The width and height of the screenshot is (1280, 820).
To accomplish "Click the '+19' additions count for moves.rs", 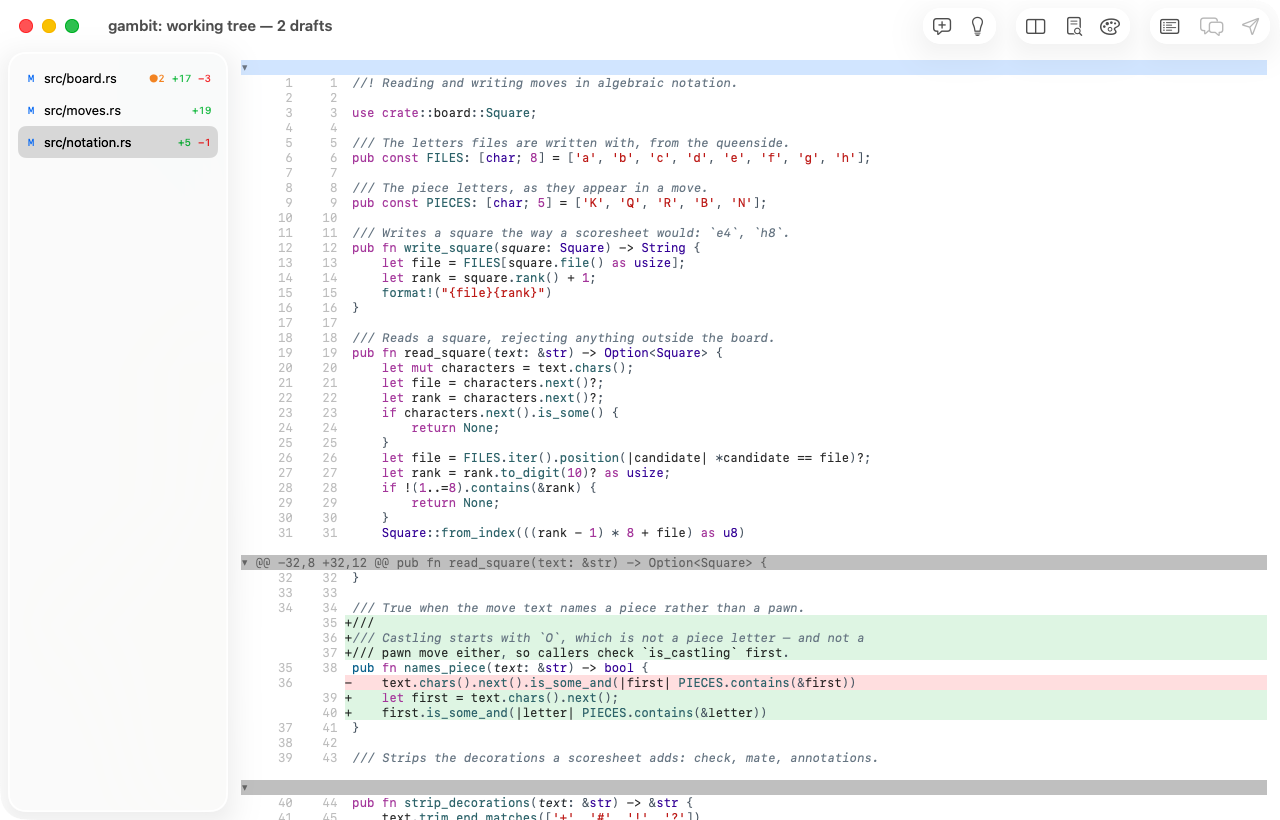I will pos(201,110).
